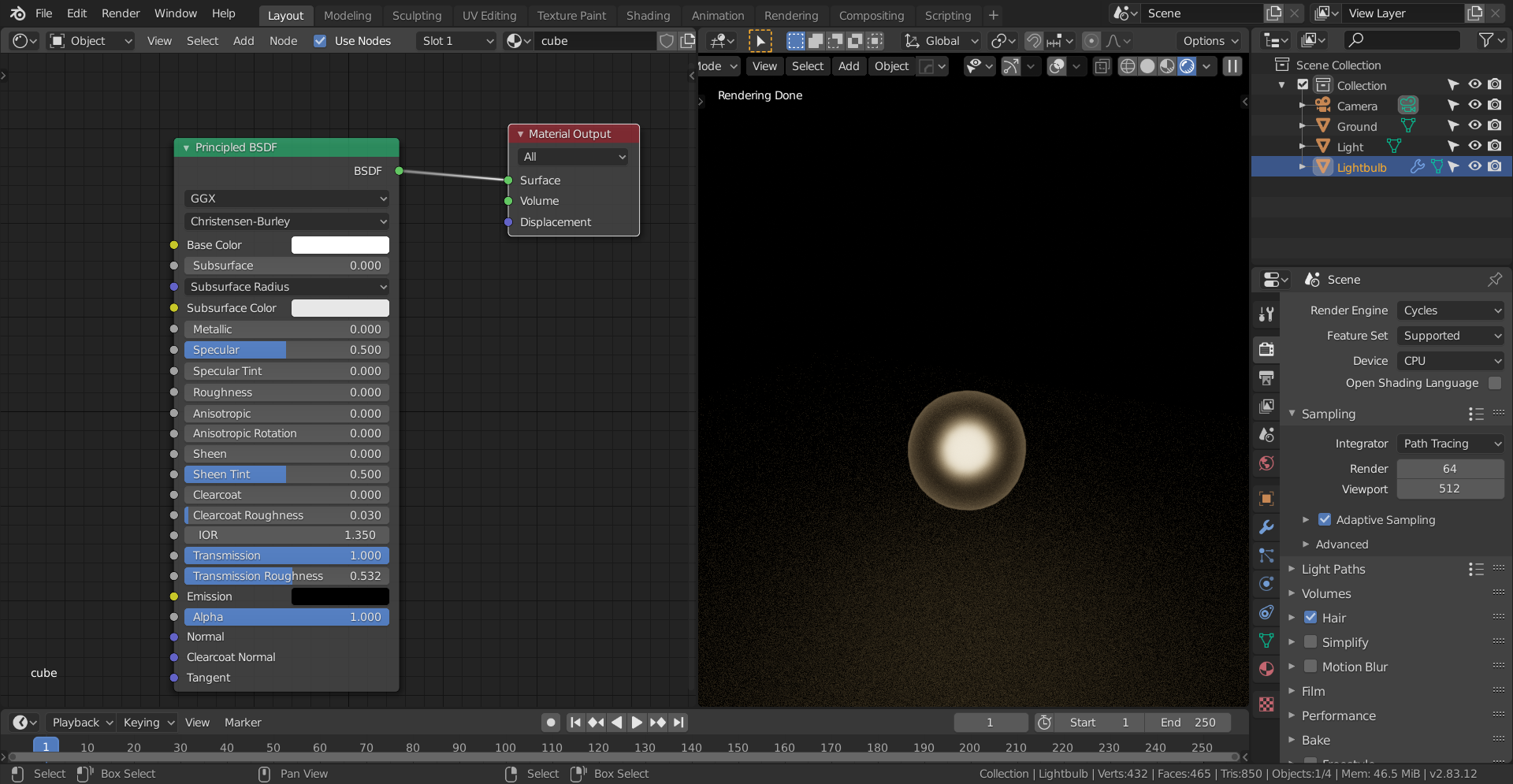Open the World properties tab
This screenshot has width=1513, height=784.
[x=1266, y=463]
